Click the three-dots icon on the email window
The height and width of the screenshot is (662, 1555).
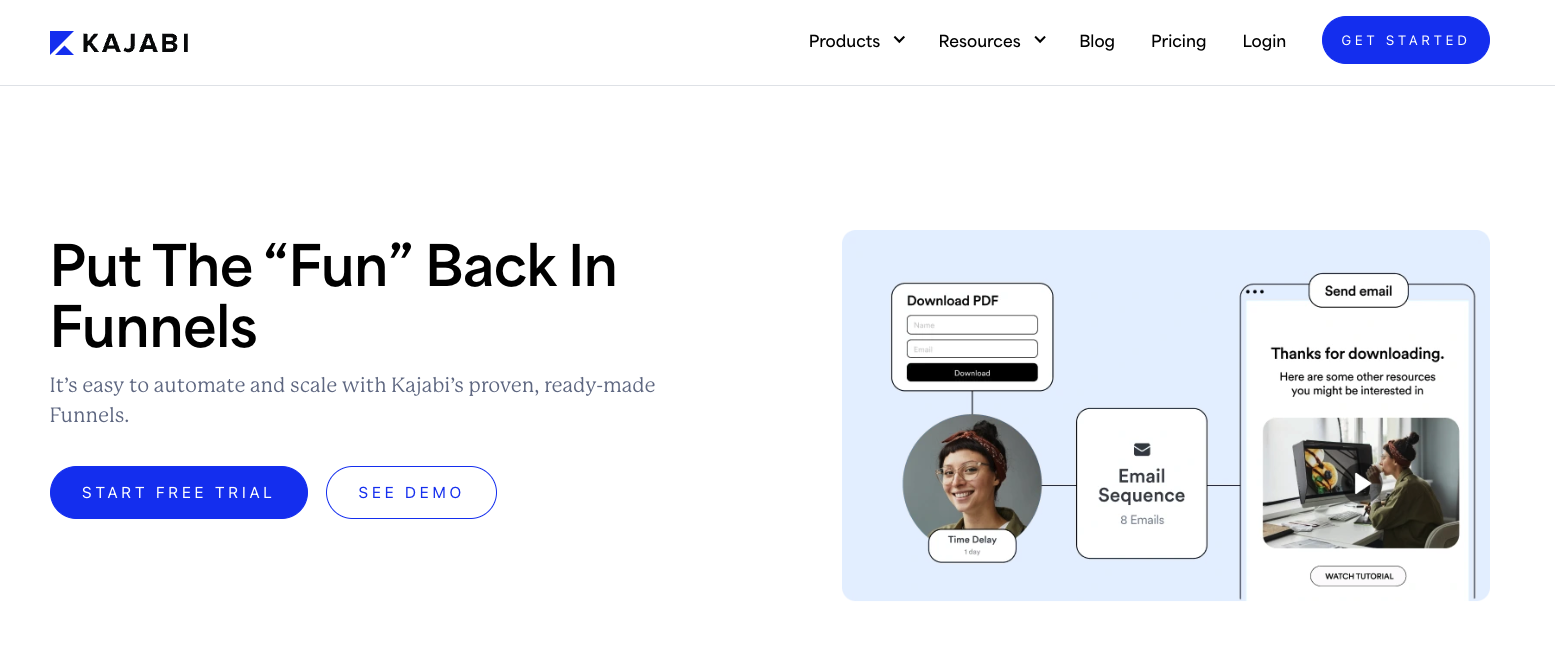click(1255, 292)
